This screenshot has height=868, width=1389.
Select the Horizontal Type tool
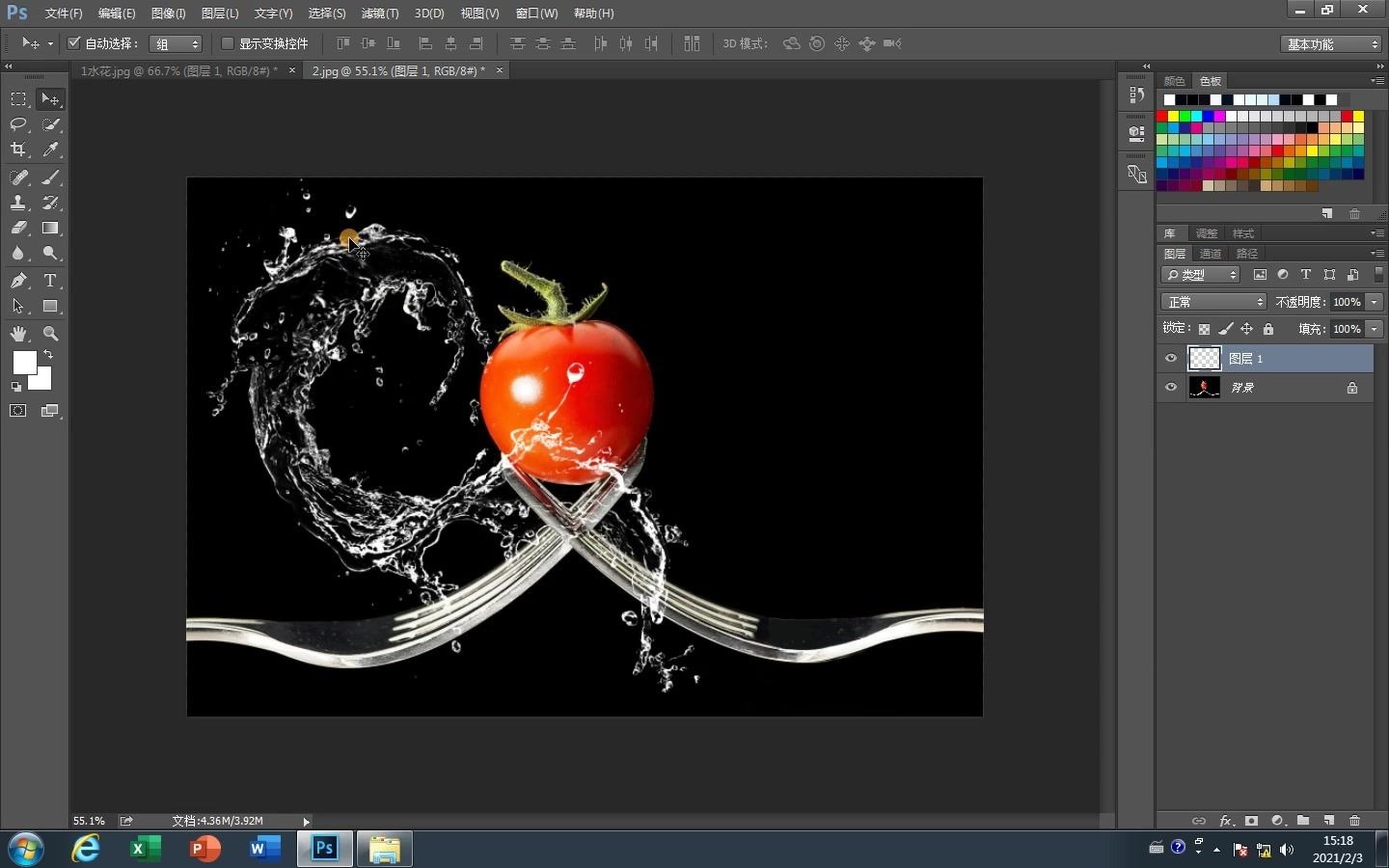tap(50, 281)
